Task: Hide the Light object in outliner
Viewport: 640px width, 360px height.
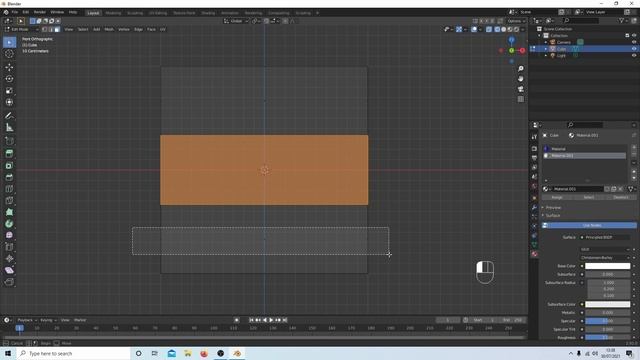Action: pos(634,55)
